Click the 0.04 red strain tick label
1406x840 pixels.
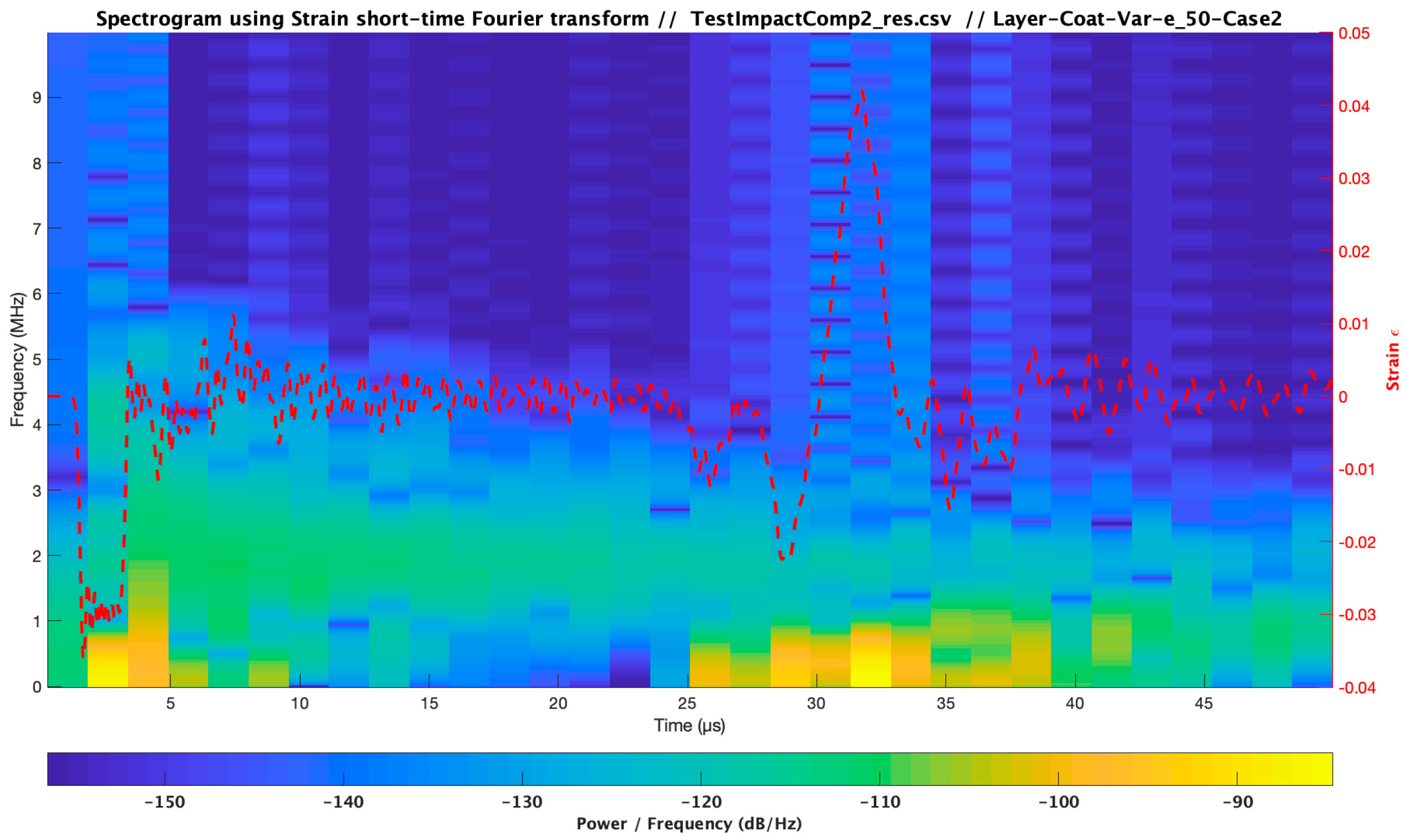[x=1354, y=106]
